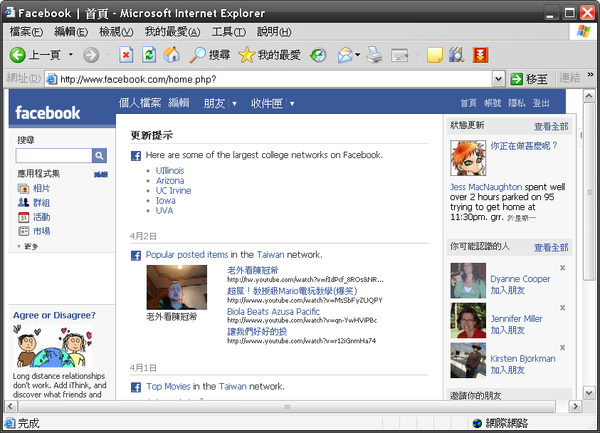Dismiss Kirsten Bjorkman suggestion with X

coord(562,348)
